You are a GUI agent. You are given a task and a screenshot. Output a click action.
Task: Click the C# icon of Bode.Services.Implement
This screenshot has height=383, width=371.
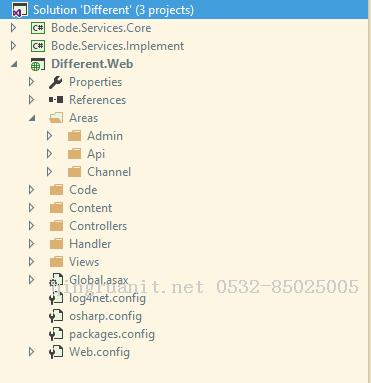pyautogui.click(x=38, y=46)
